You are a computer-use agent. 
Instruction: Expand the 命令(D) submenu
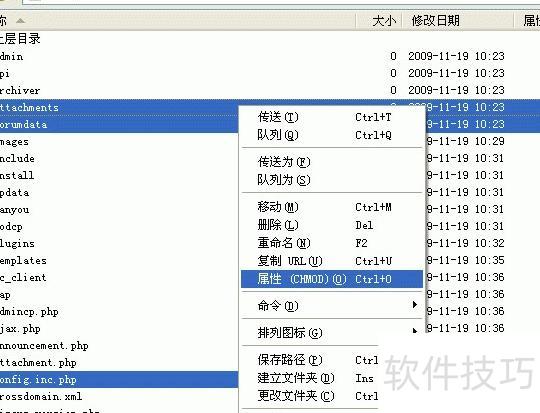[x=332, y=306]
